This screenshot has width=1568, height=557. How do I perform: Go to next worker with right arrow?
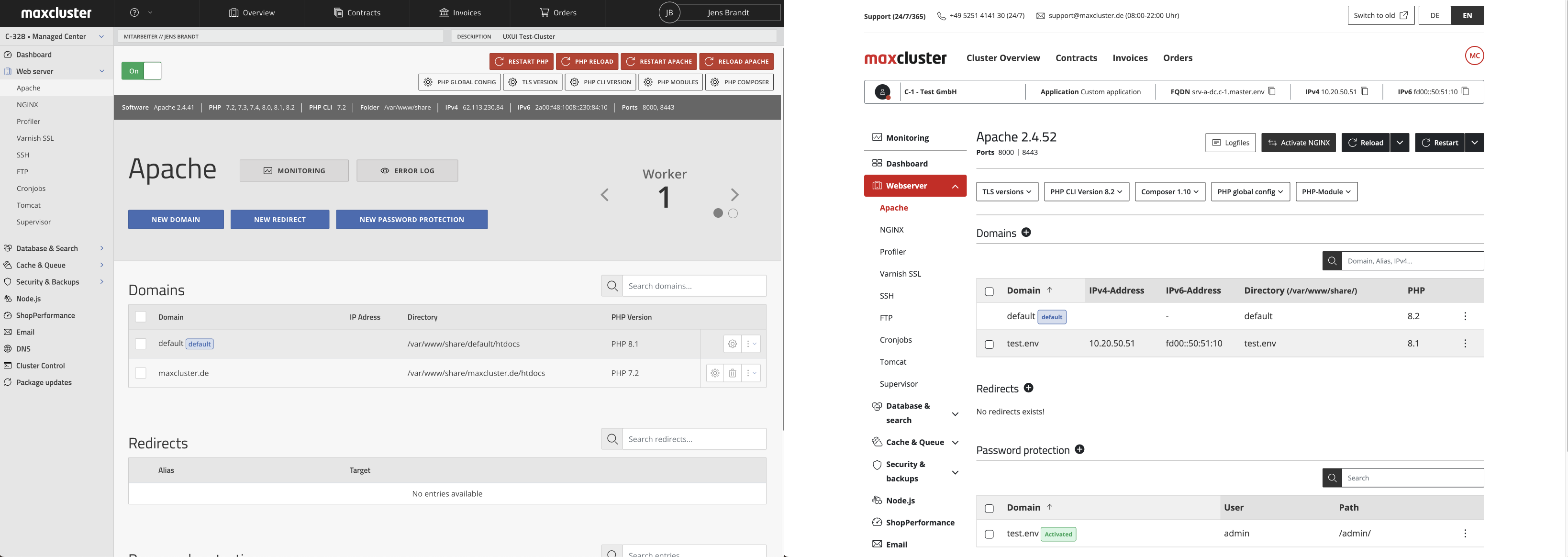click(734, 195)
